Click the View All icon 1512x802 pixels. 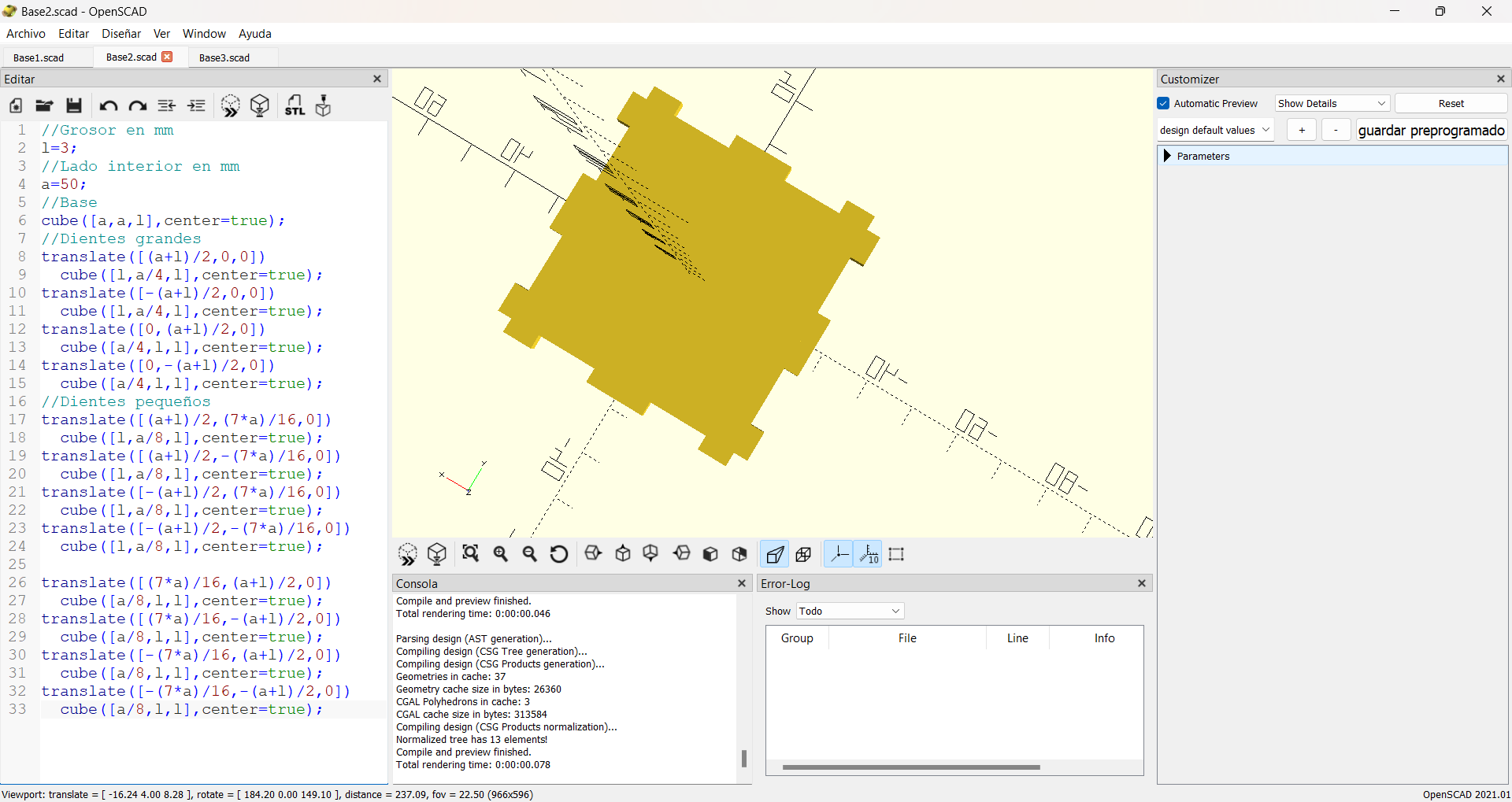click(471, 554)
